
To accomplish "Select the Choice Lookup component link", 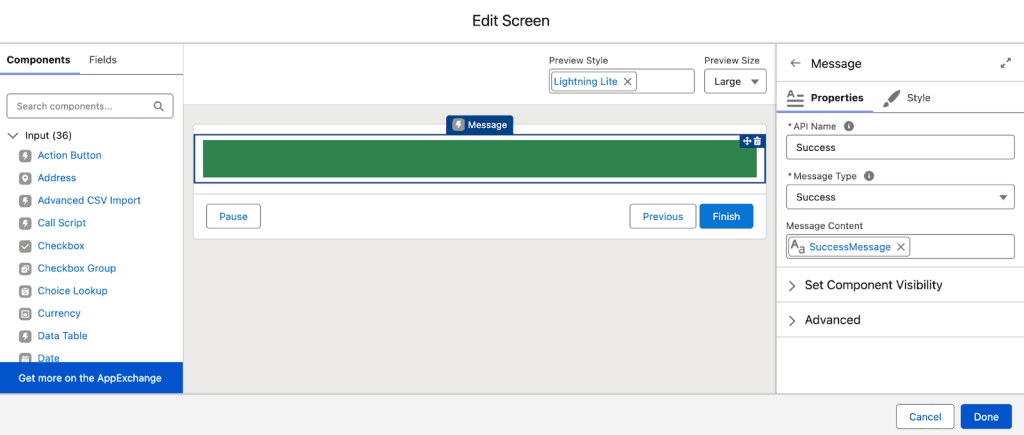I will pyautogui.click(x=72, y=291).
